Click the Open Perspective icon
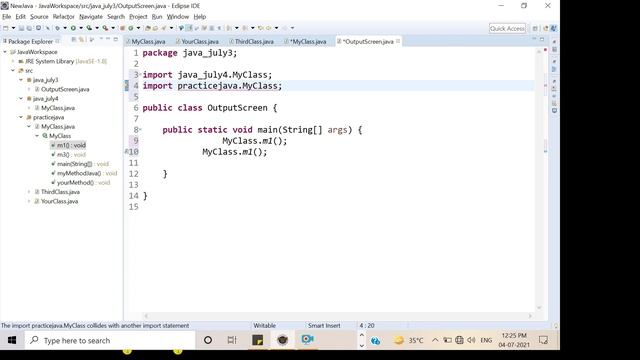 (535, 28)
